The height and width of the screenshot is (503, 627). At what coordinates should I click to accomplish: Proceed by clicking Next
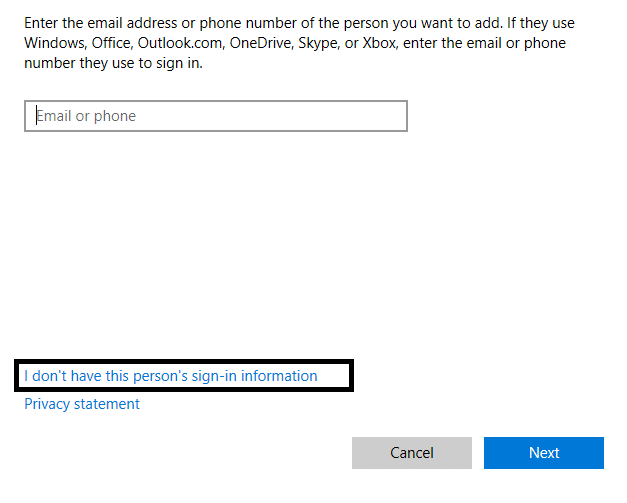(x=543, y=453)
